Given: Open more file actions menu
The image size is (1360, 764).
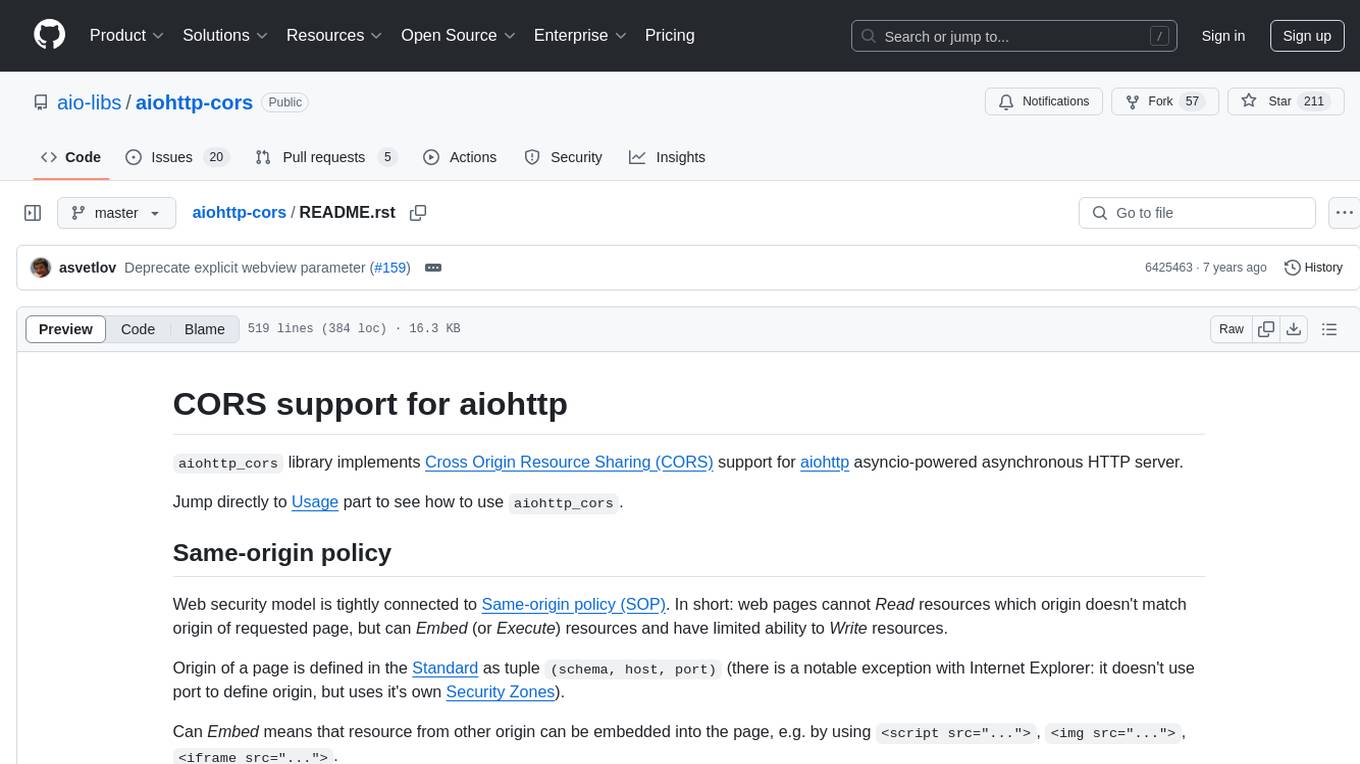Looking at the screenshot, I should point(1344,213).
